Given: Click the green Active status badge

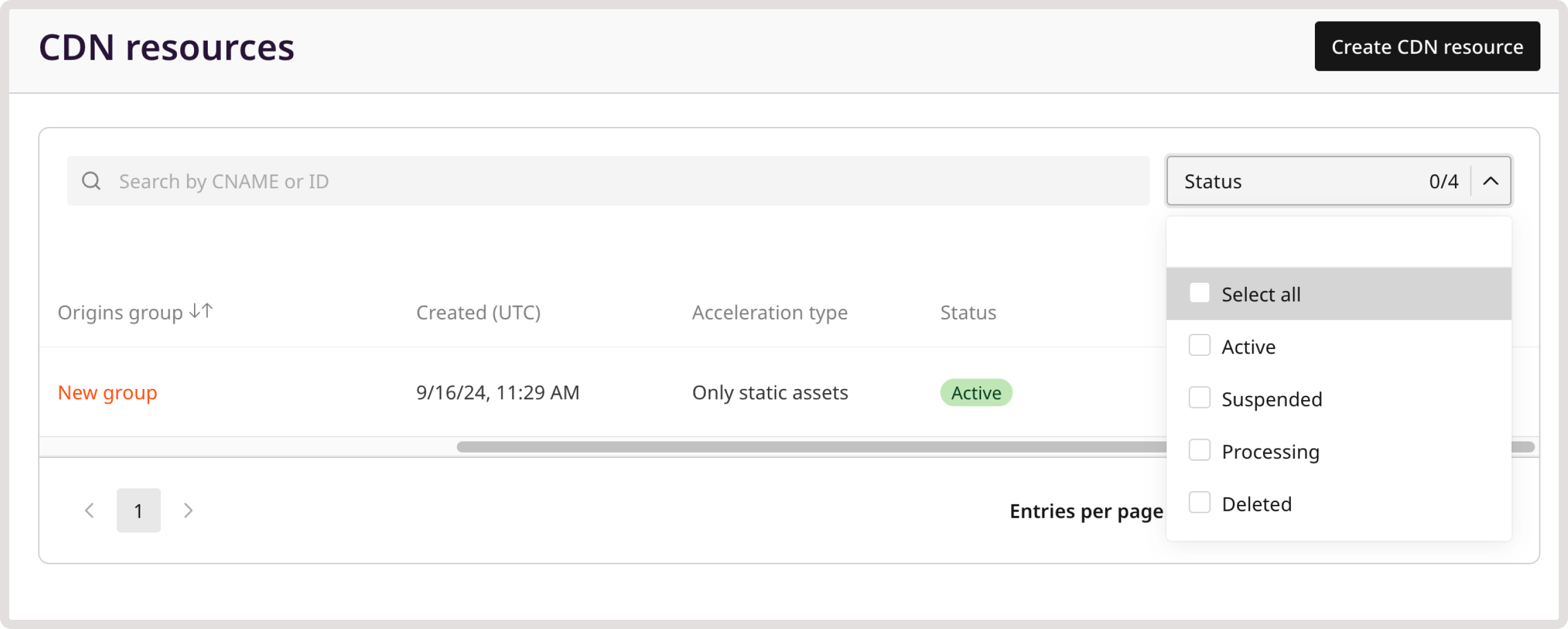Looking at the screenshot, I should pyautogui.click(x=975, y=393).
